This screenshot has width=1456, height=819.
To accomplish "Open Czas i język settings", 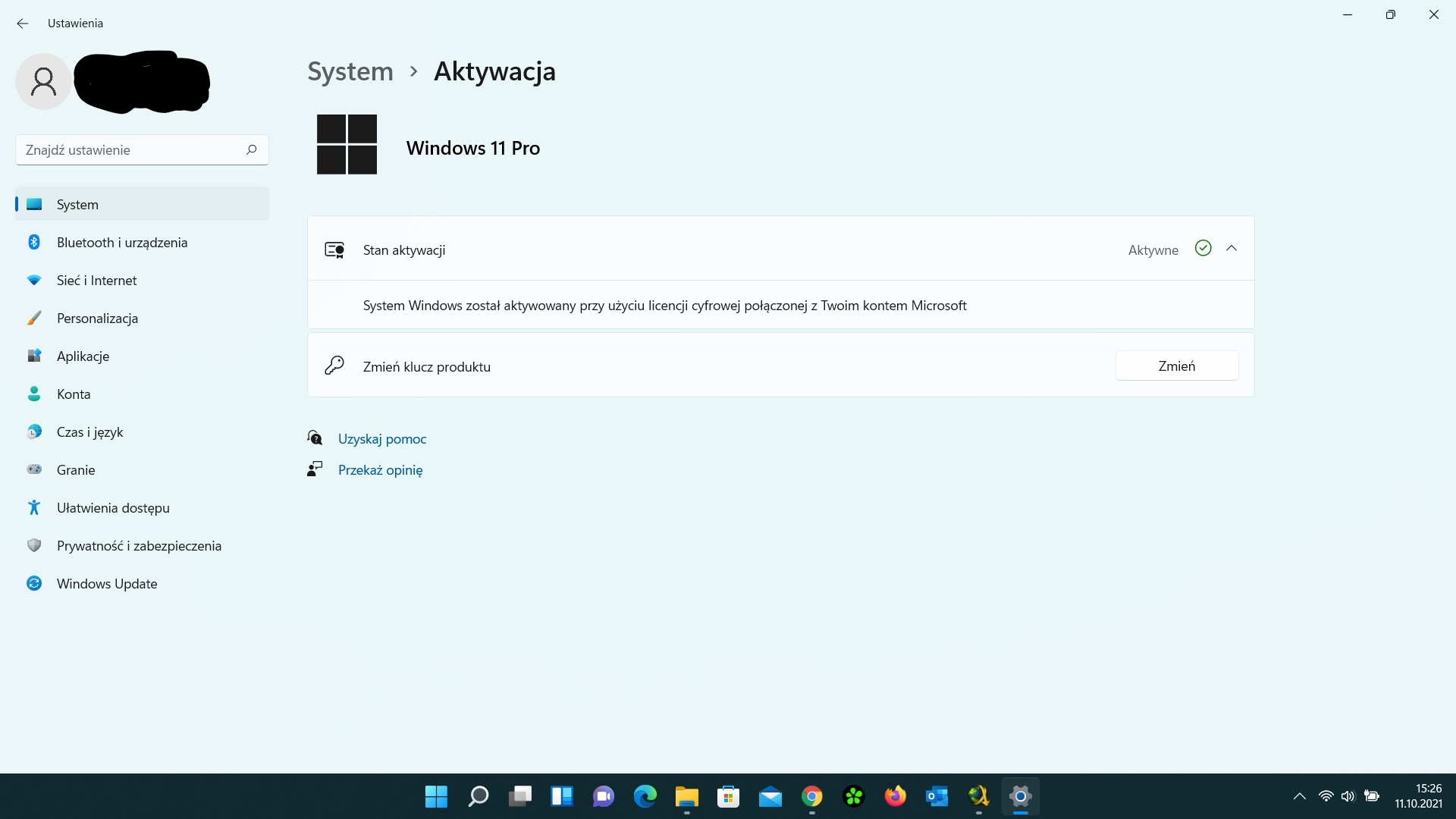I will pos(142,431).
